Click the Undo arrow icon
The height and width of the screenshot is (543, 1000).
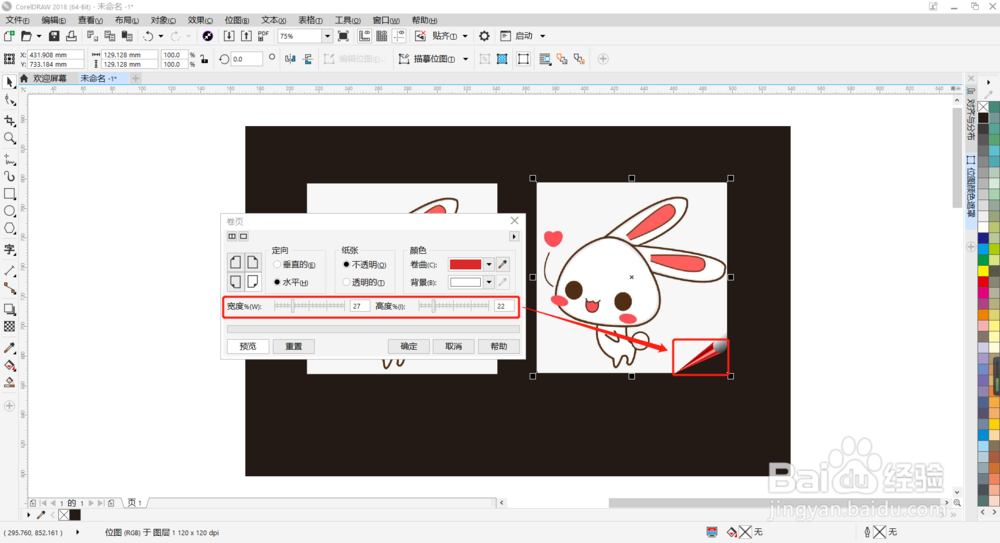tap(148, 36)
